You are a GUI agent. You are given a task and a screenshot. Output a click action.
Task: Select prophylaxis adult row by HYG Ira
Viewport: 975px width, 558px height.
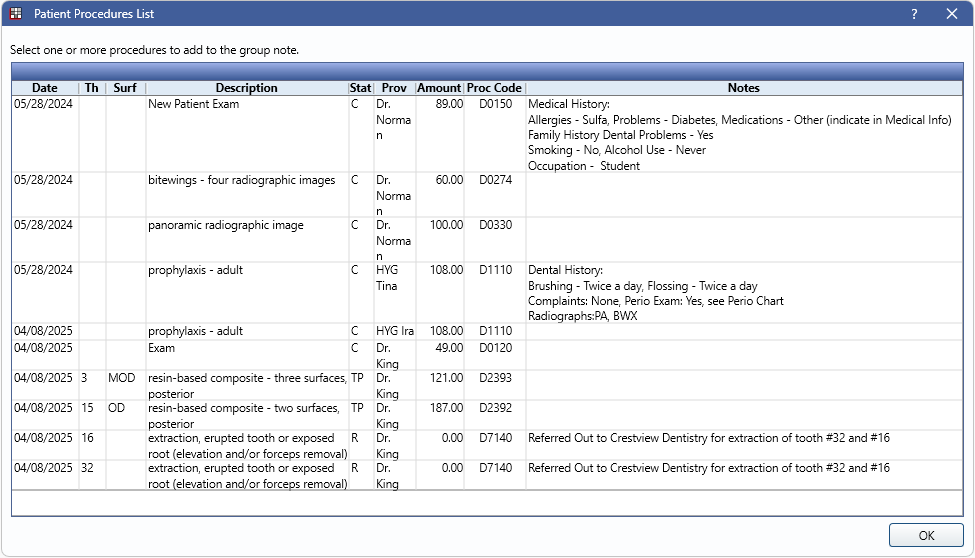[196, 331]
